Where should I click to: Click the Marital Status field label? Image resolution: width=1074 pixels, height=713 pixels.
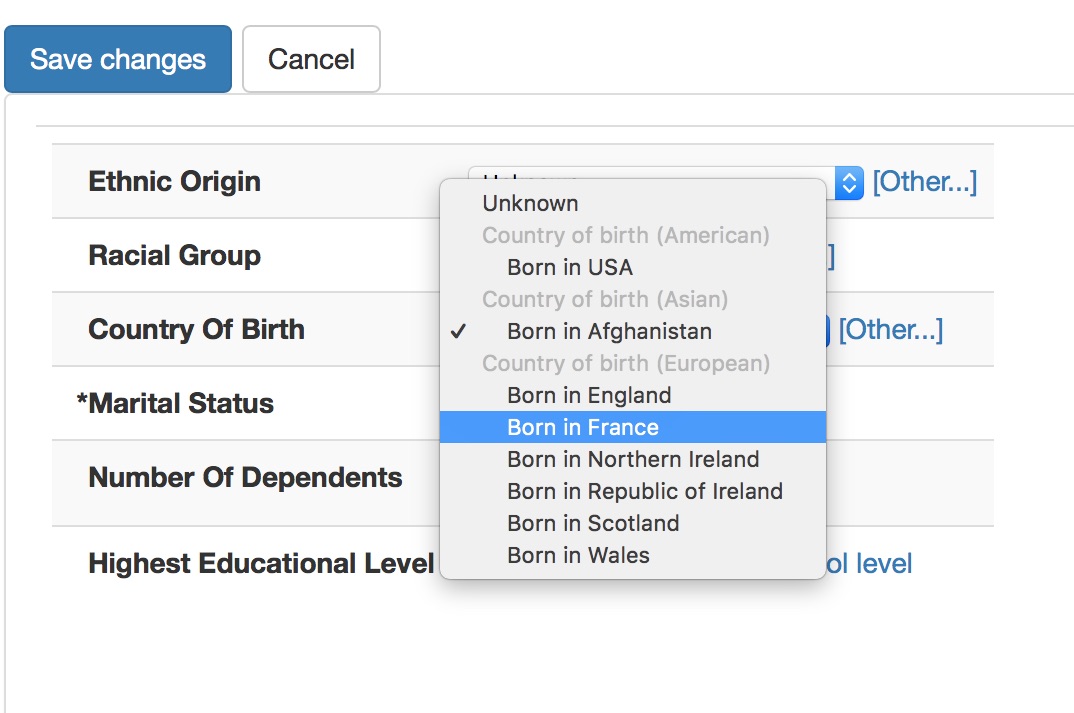coord(175,404)
